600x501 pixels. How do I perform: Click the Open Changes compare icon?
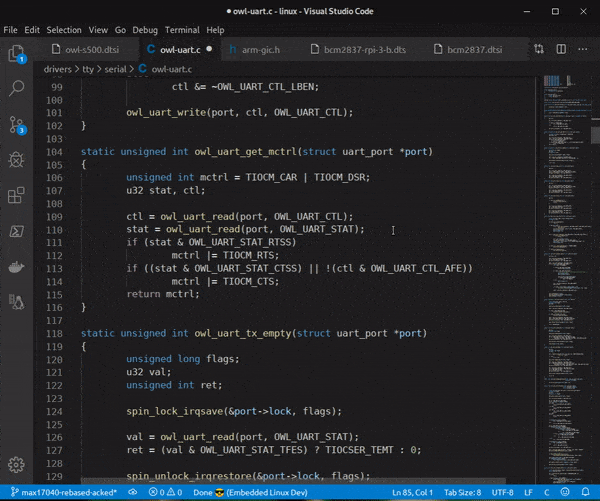click(539, 49)
